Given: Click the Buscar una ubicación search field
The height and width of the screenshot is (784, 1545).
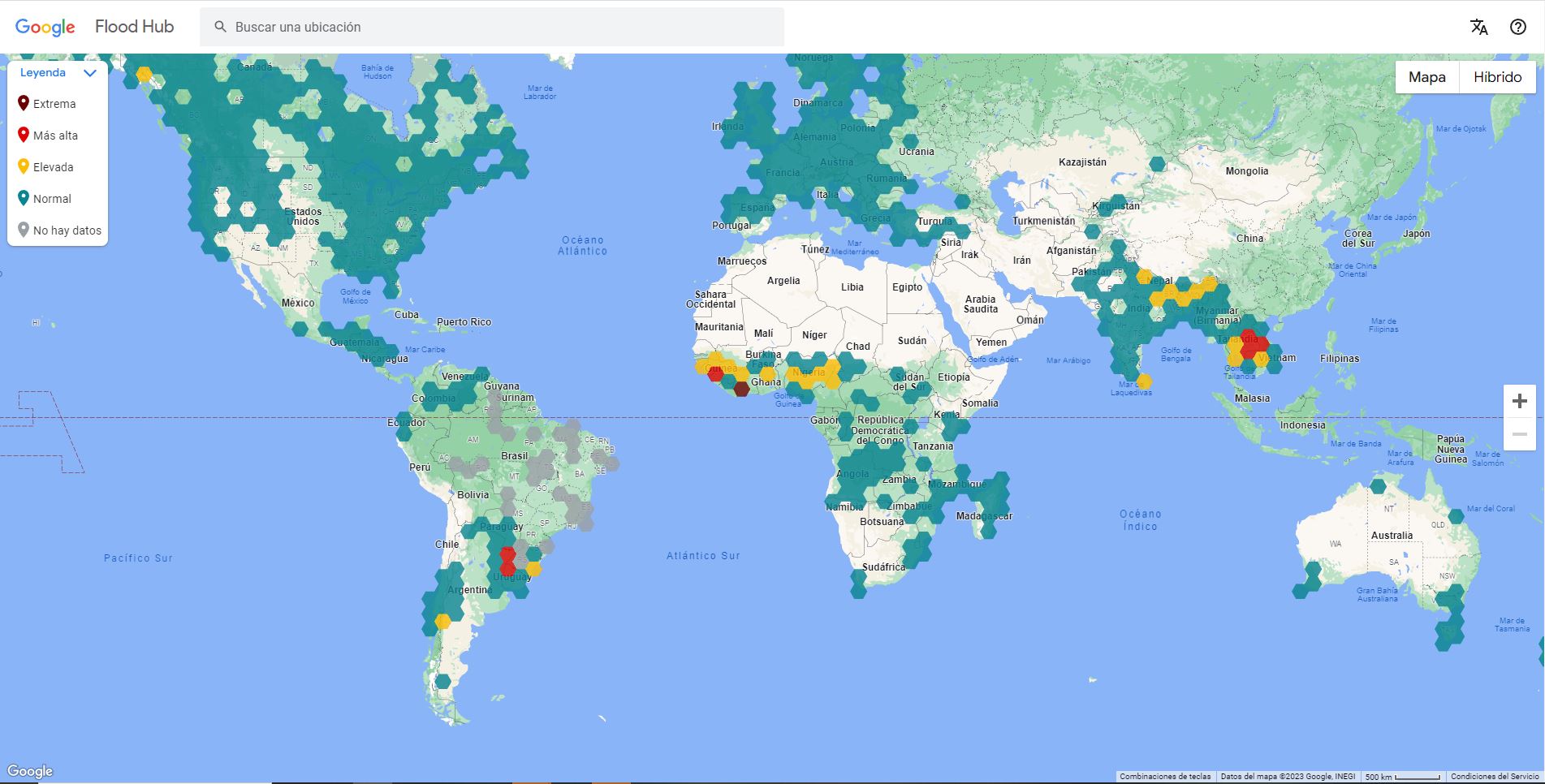Looking at the screenshot, I should click(x=503, y=27).
